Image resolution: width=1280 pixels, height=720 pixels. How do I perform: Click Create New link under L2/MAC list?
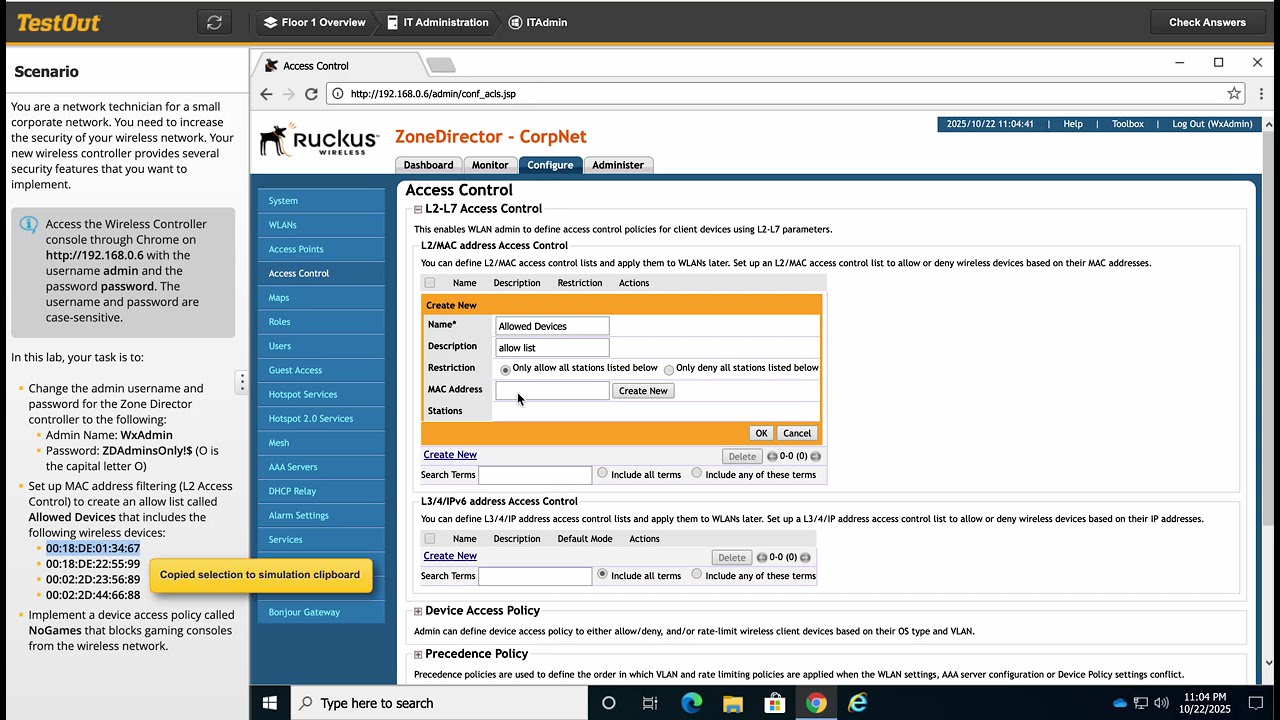click(450, 455)
